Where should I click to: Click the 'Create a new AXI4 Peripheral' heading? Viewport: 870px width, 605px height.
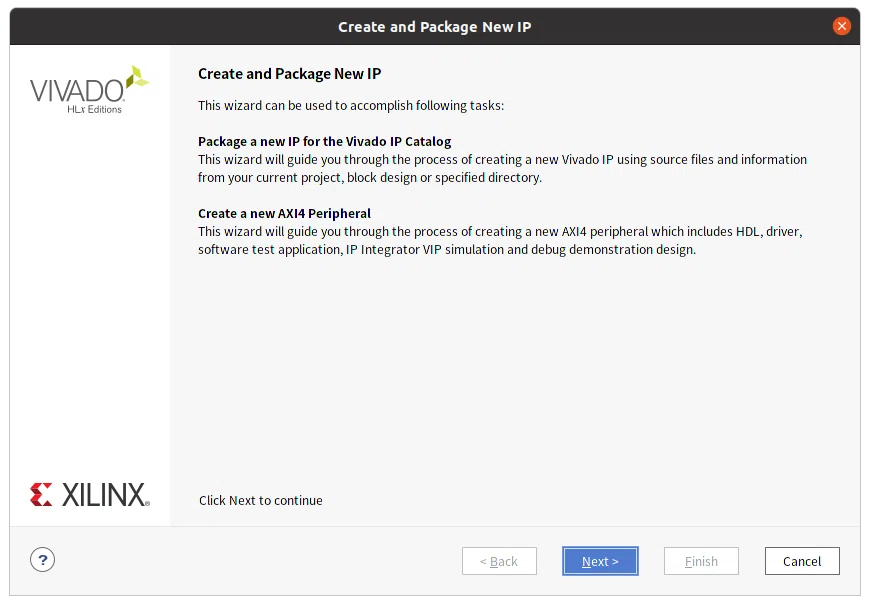click(x=284, y=214)
